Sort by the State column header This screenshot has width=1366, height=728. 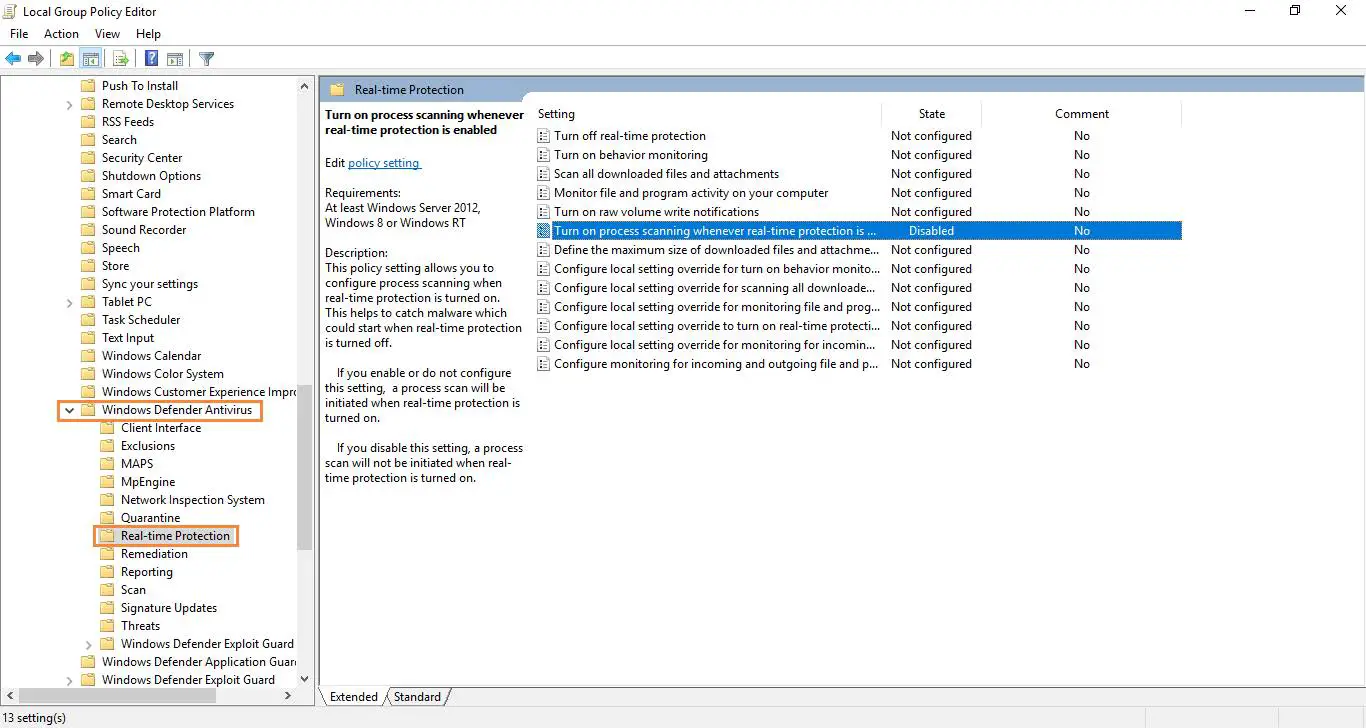tap(932, 114)
